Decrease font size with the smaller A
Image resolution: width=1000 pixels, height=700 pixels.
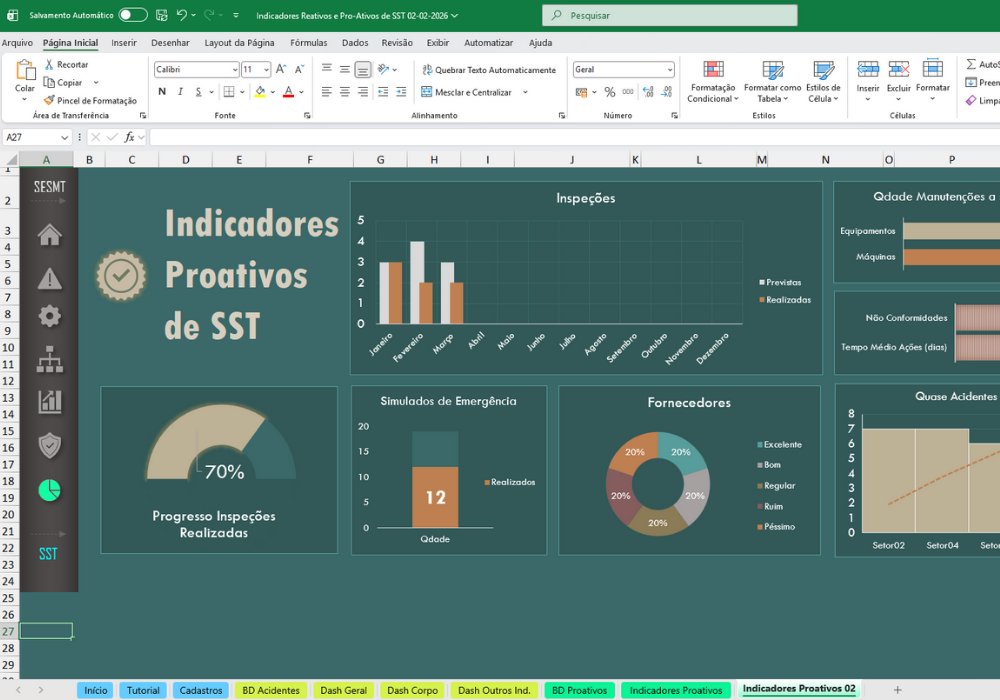299,69
